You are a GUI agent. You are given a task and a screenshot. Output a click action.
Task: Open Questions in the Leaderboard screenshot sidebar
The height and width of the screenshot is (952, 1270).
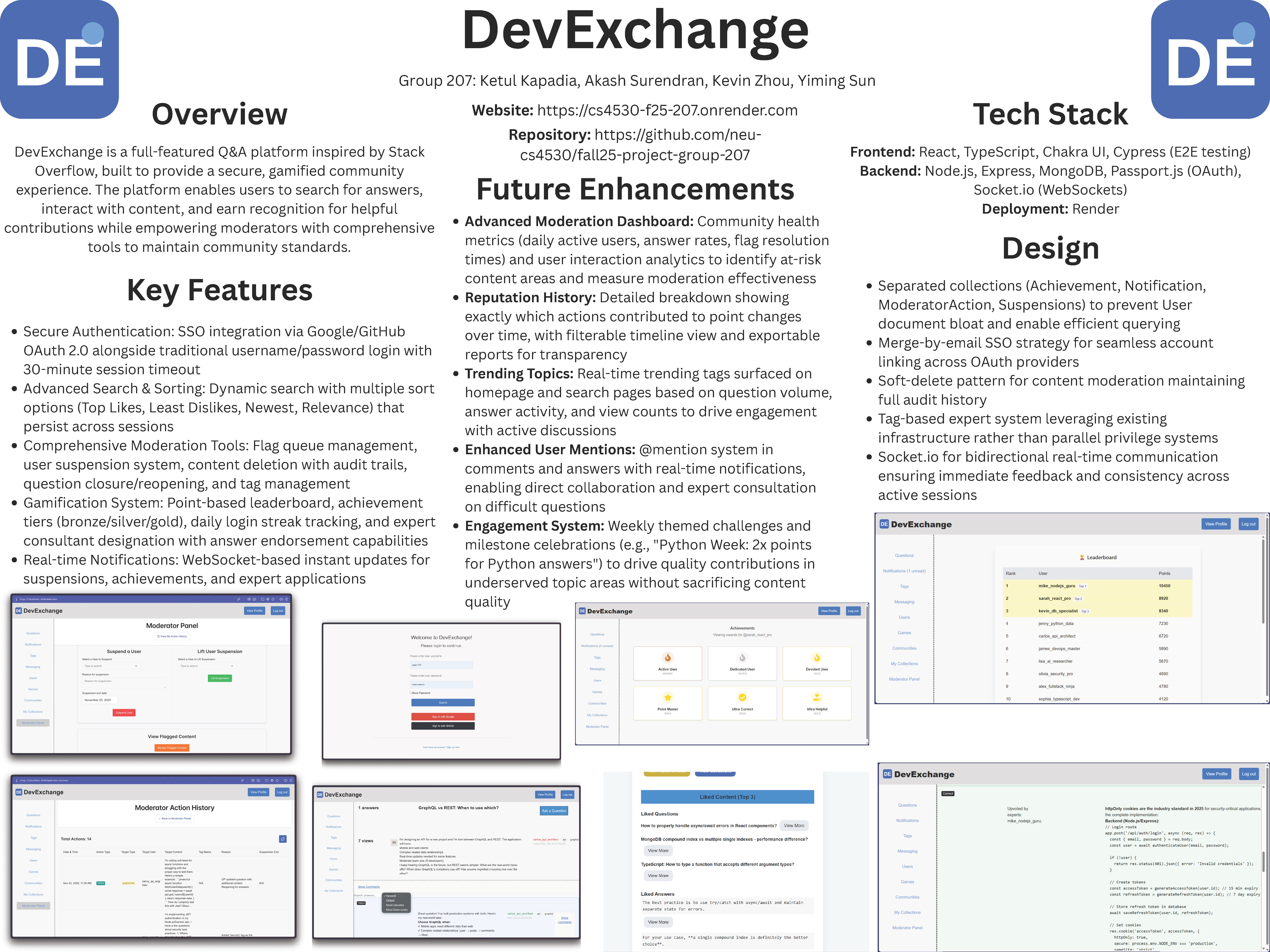[904, 556]
